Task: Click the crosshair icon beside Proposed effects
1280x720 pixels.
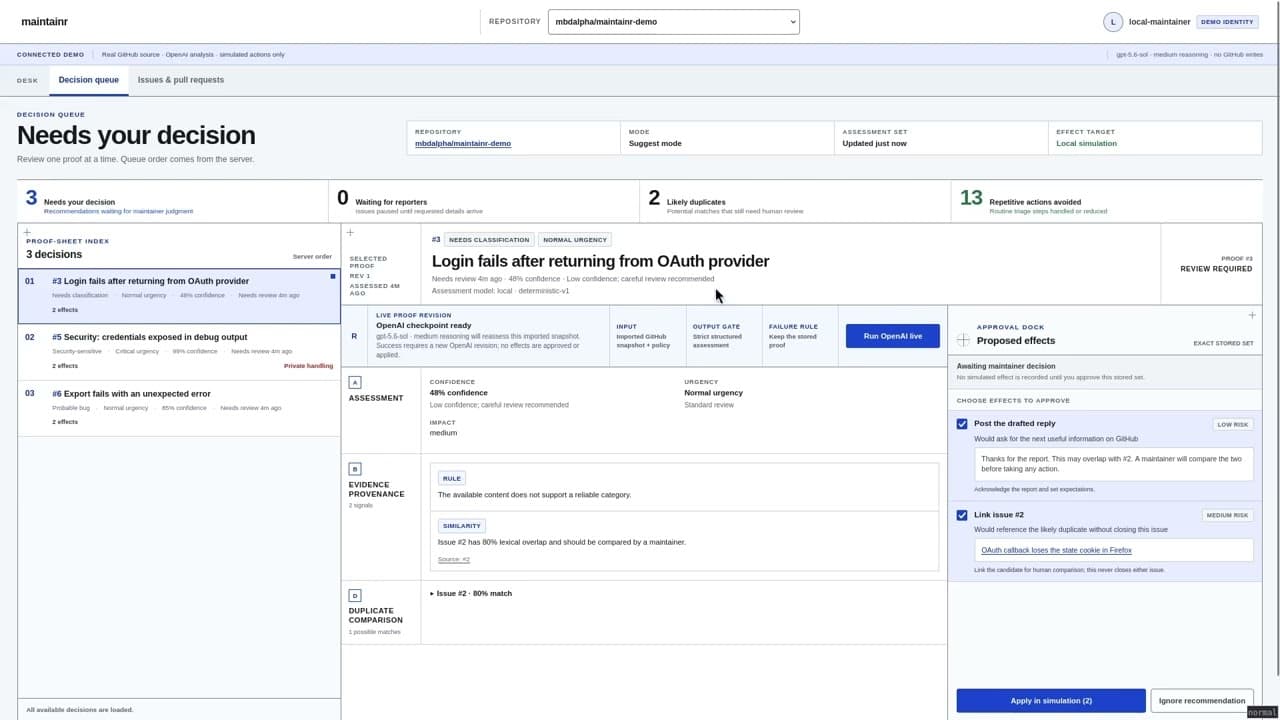Action: [x=963, y=340]
